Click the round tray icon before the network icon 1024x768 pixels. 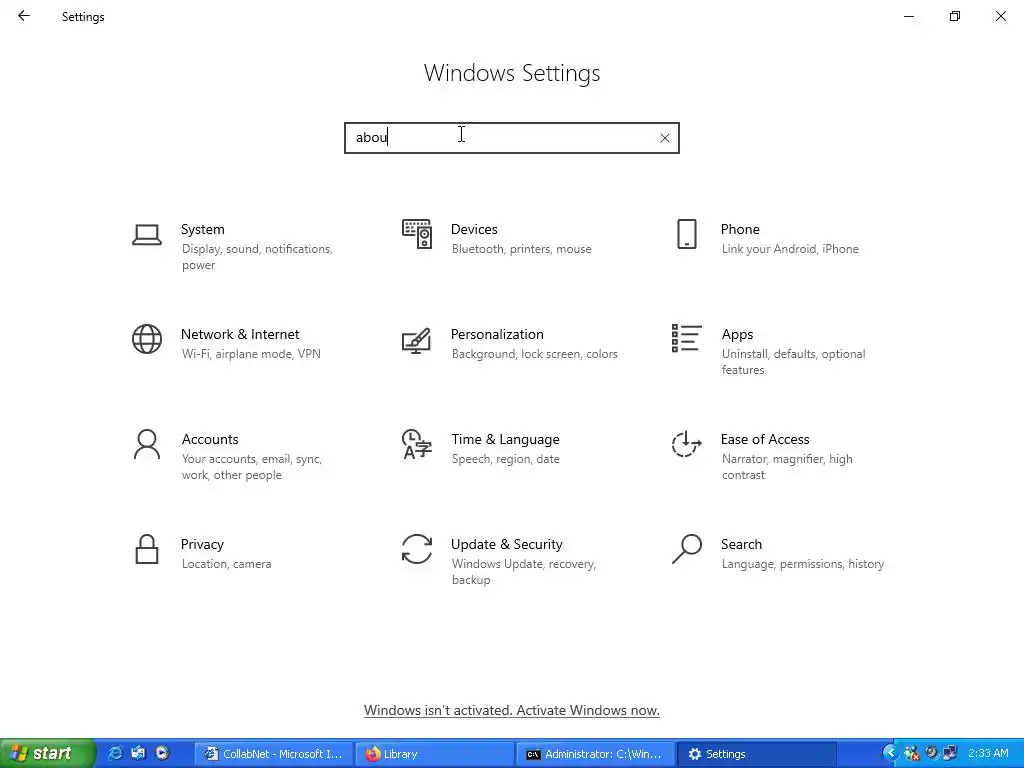[x=931, y=753]
